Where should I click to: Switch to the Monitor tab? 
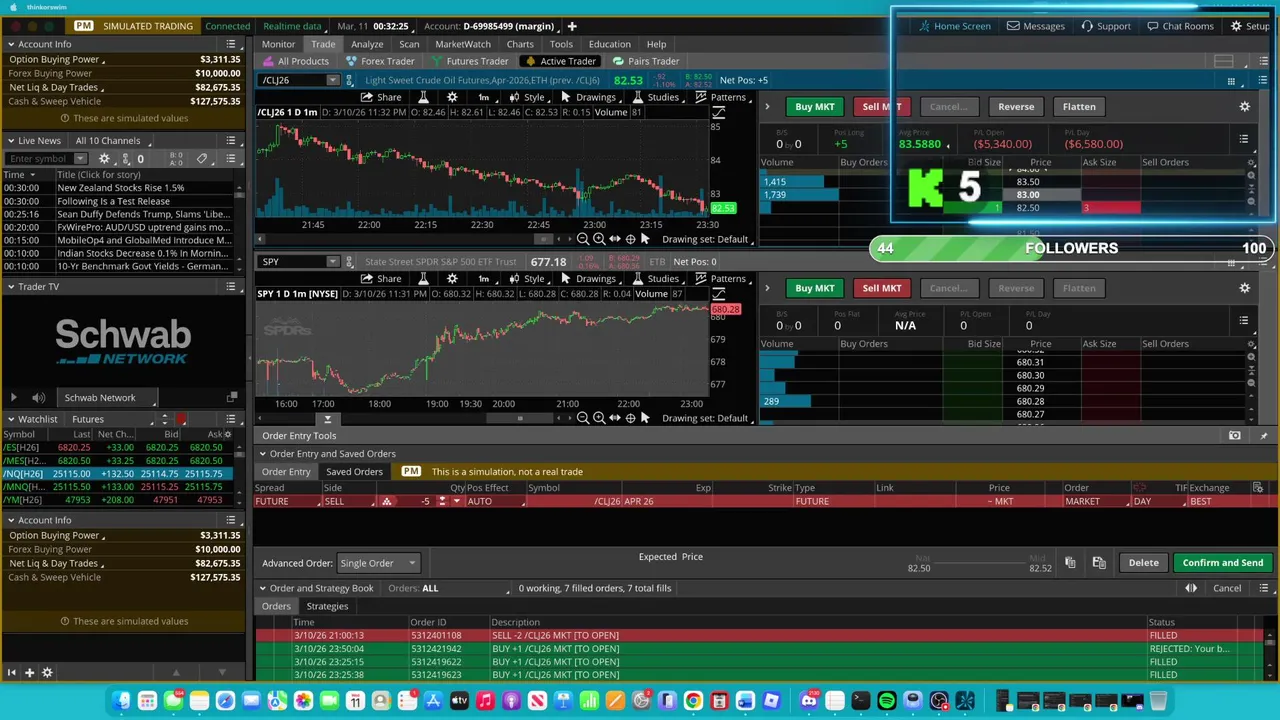(279, 44)
